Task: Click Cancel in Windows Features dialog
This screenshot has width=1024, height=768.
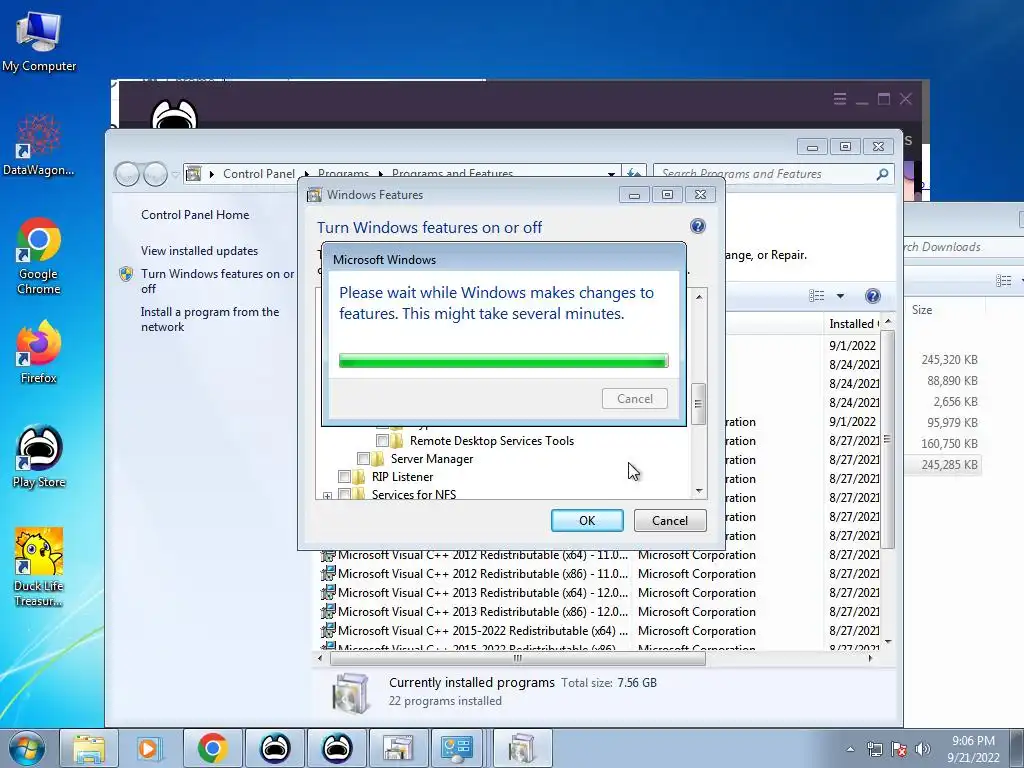Action: (670, 520)
